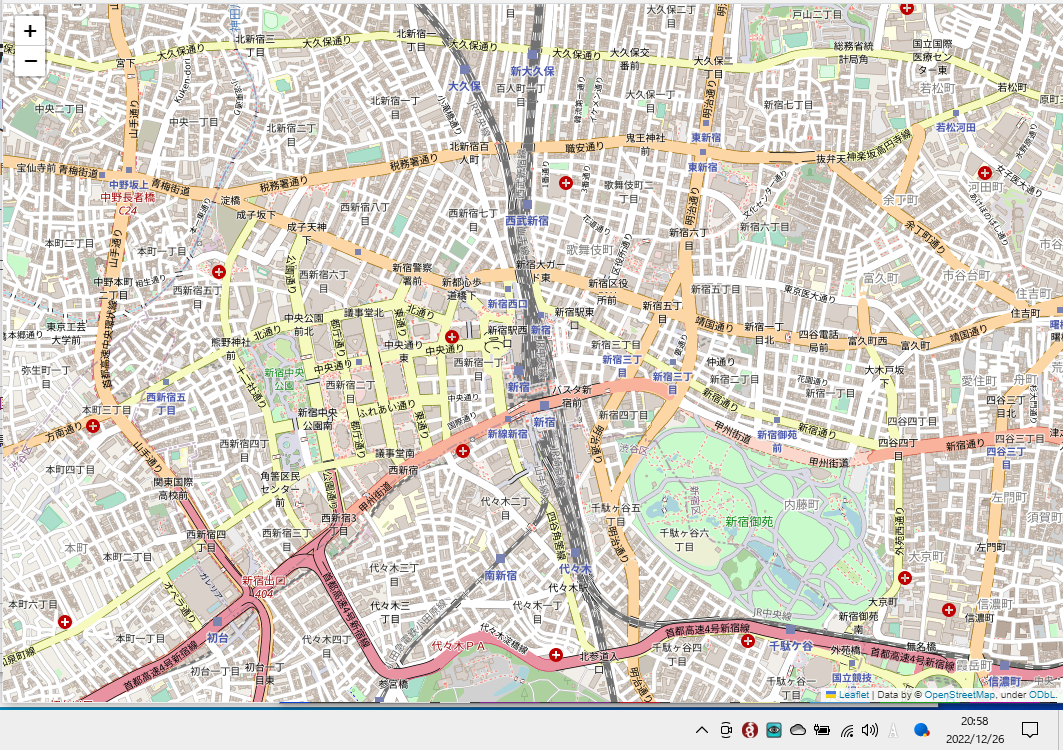Switch IME input mode via the A indicator
This screenshot has width=1063, height=750.
pos(893,729)
